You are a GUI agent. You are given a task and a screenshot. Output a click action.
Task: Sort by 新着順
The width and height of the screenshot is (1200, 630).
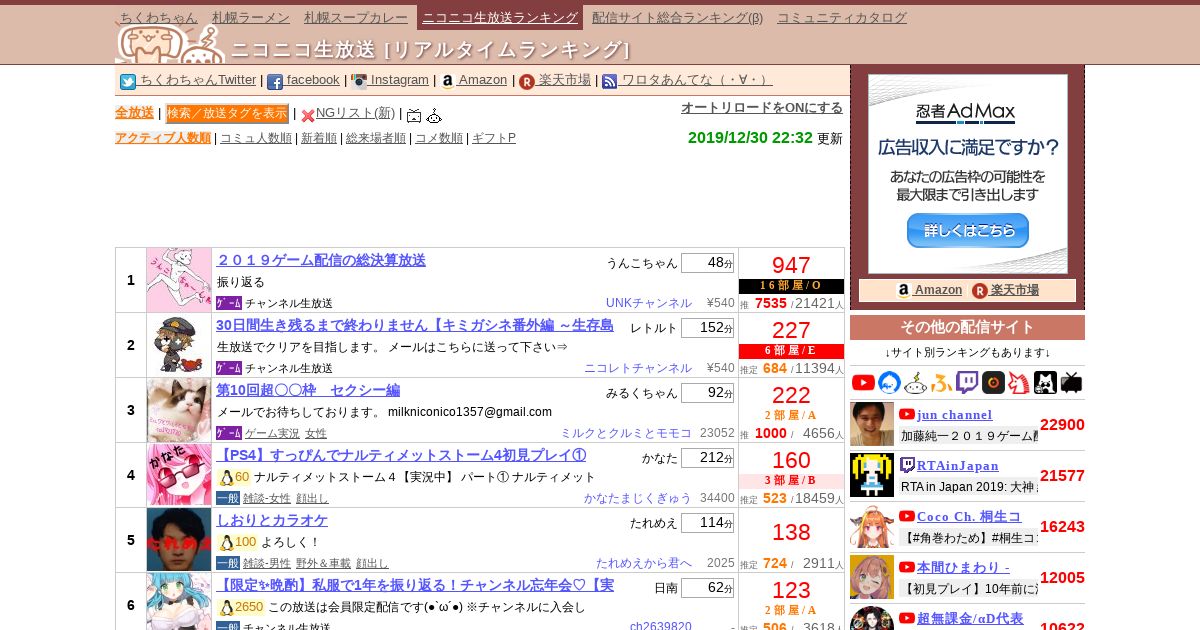tap(319, 138)
